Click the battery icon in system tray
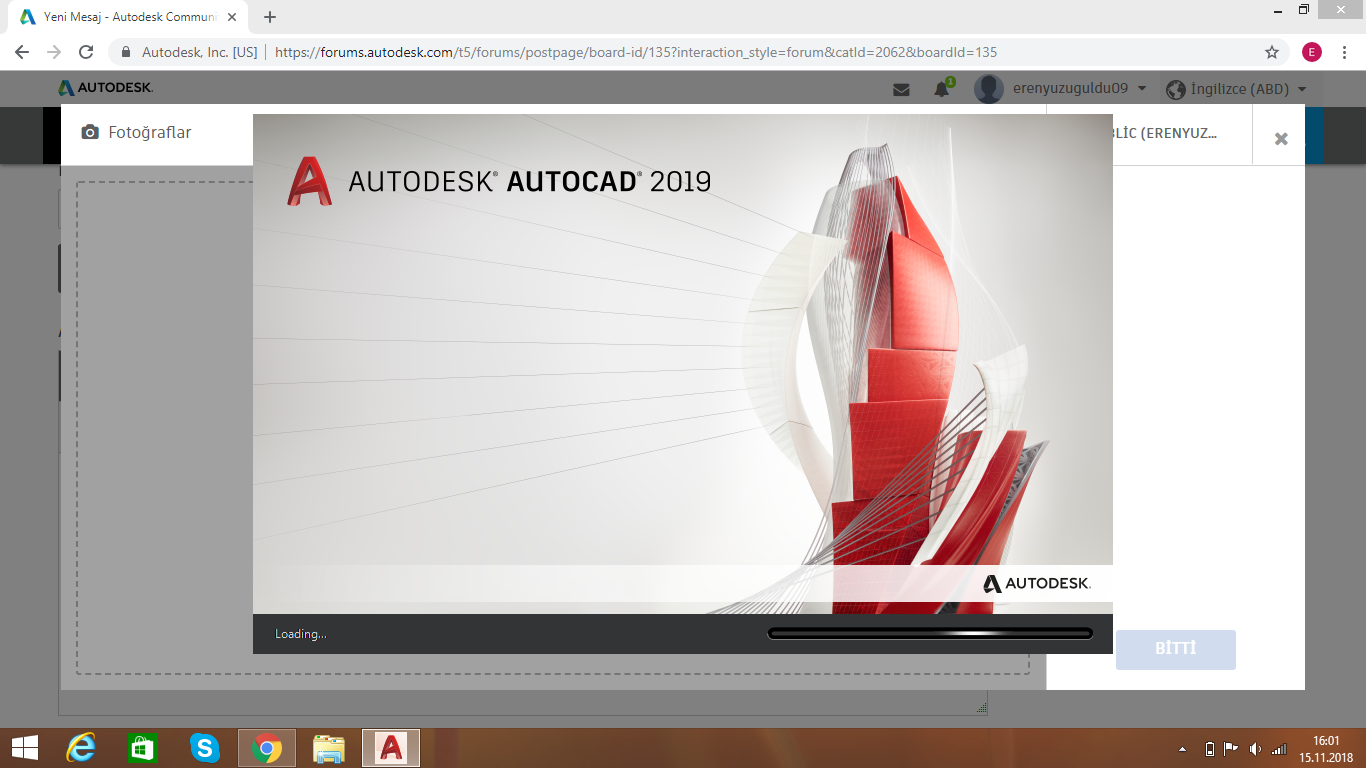 pos(1209,748)
